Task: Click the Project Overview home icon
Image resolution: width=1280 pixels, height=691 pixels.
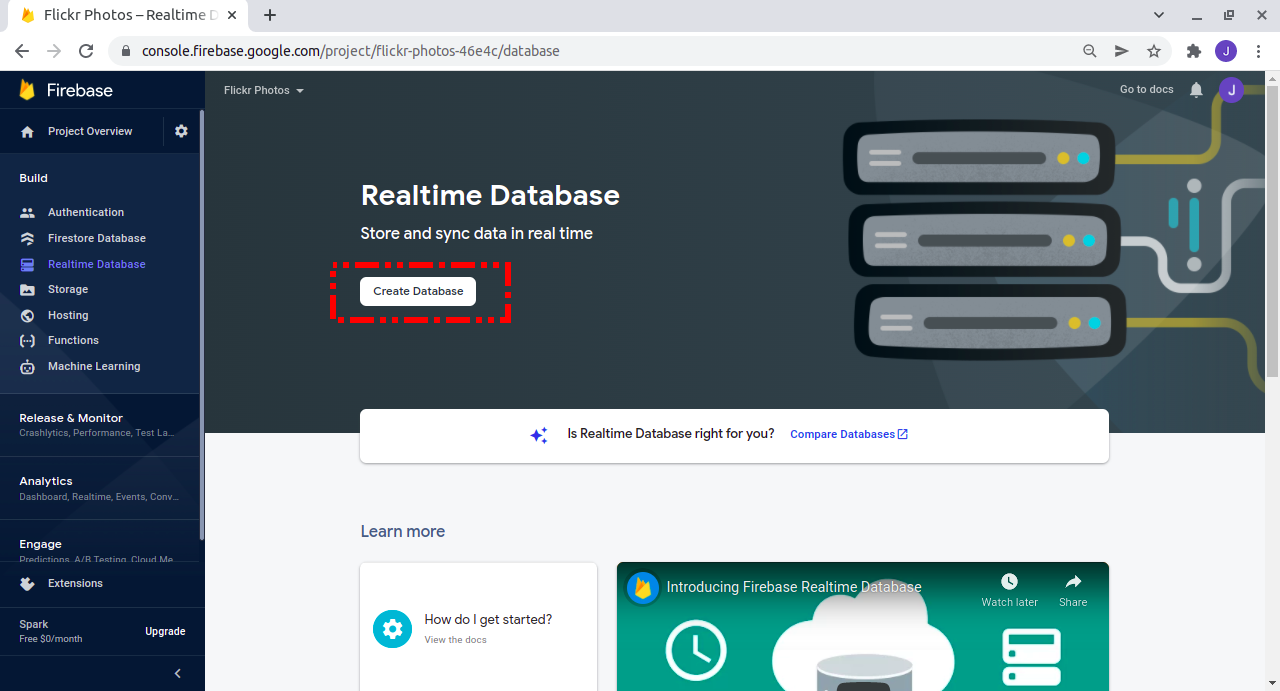Action: click(28, 131)
